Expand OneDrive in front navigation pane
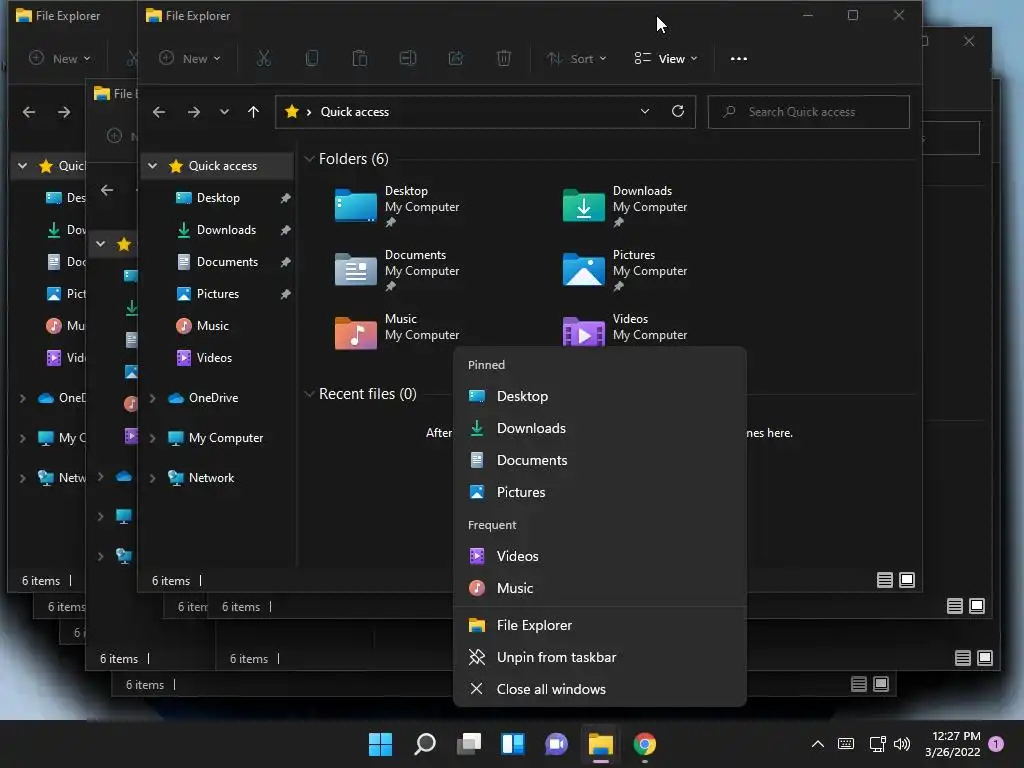This screenshot has width=1024, height=768. point(153,398)
